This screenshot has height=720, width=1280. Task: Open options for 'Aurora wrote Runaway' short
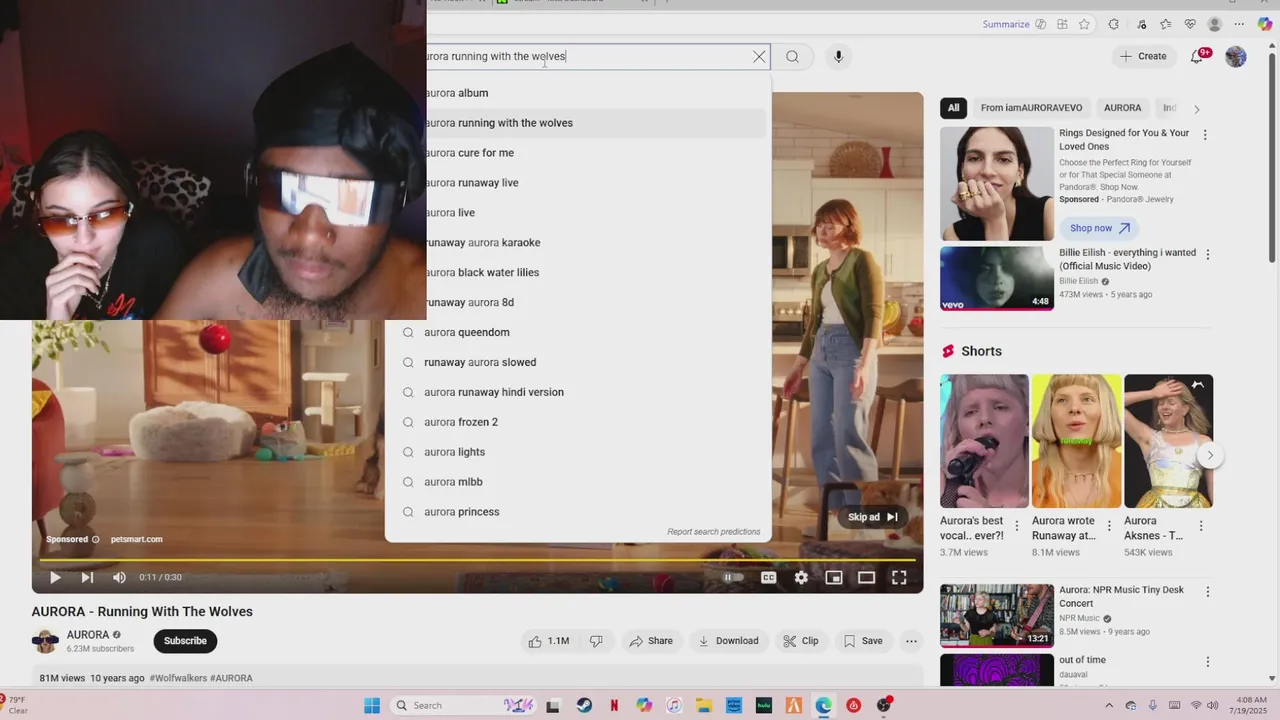(1108, 526)
